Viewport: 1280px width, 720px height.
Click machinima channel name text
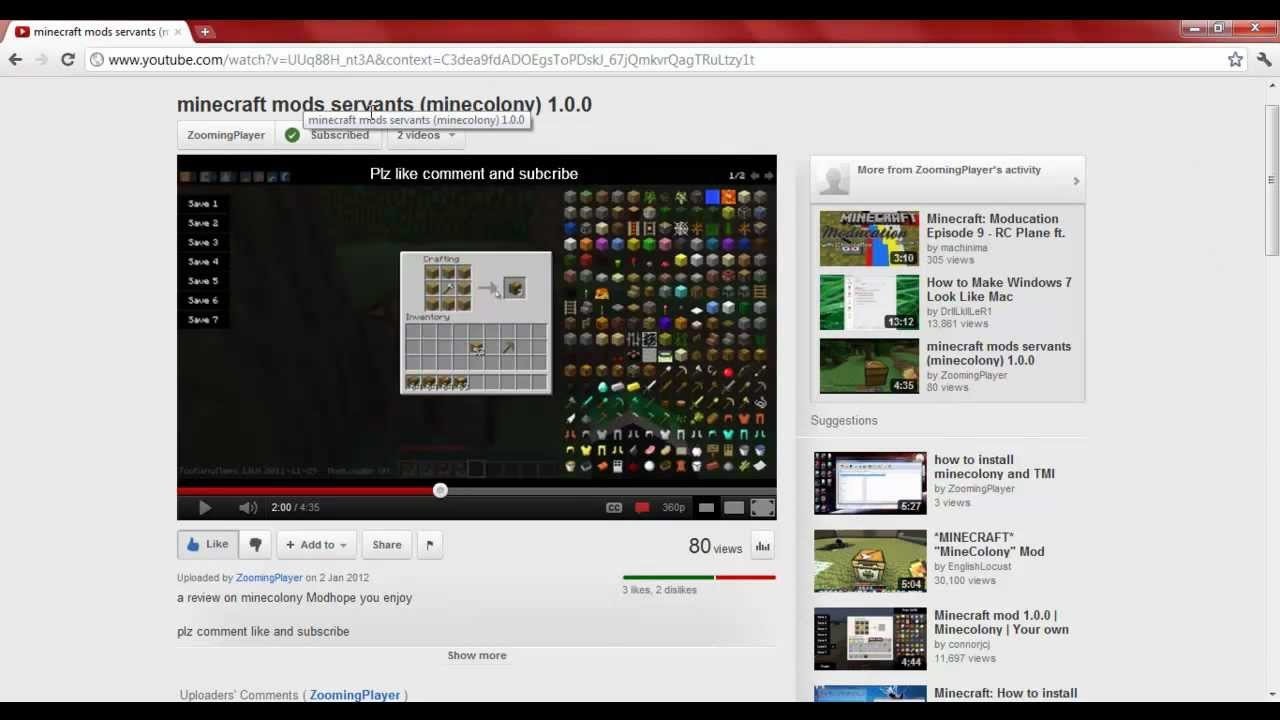(963, 248)
